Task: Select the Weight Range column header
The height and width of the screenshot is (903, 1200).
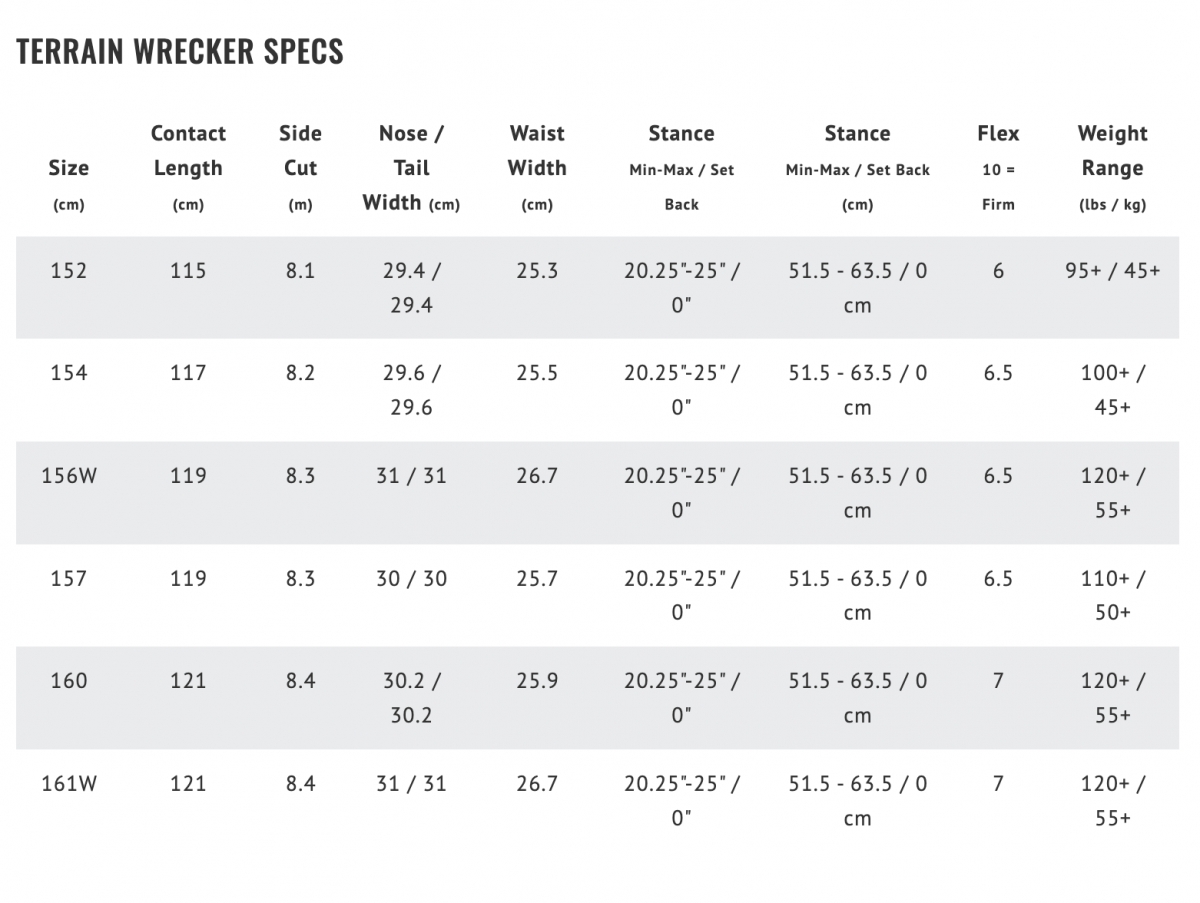Action: 1112,168
